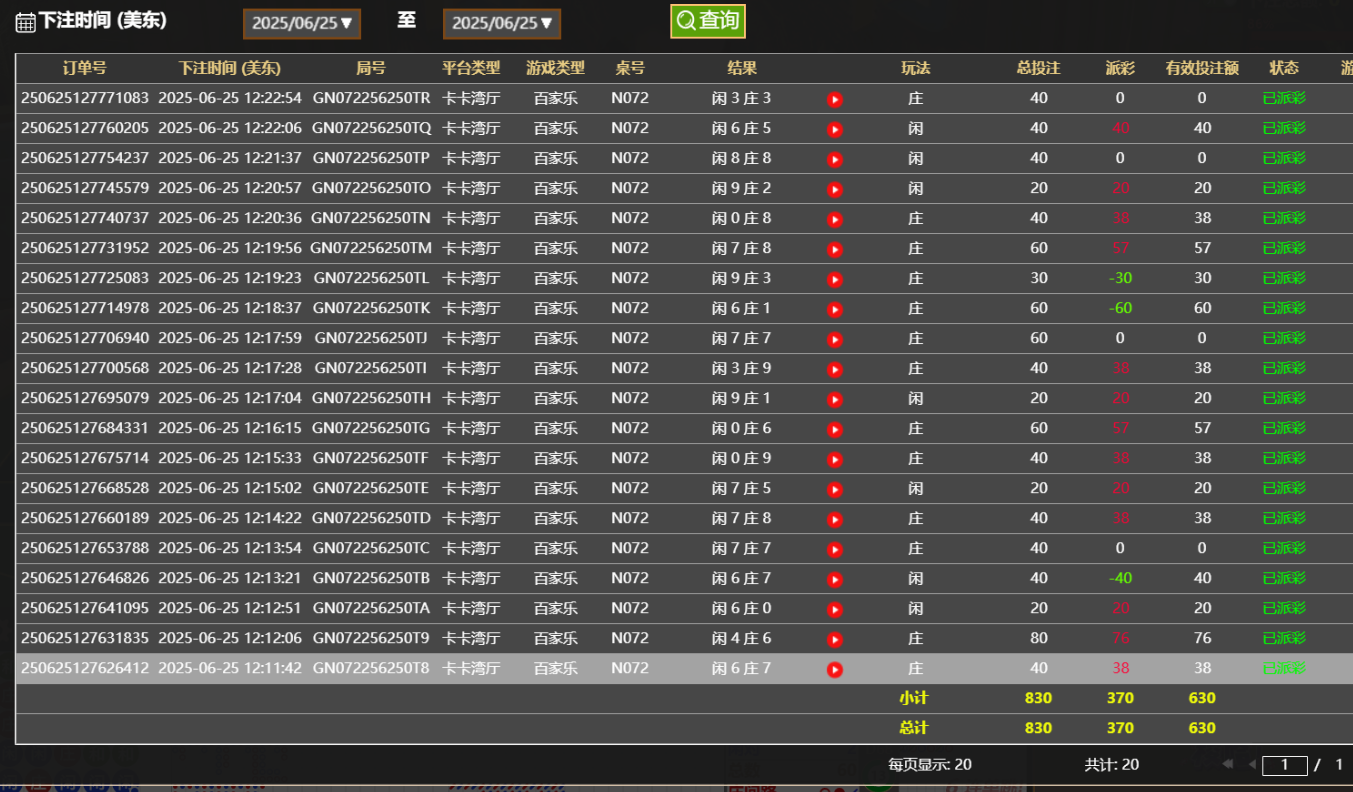1353x792 pixels.
Task: Play replay in highlighted row GN072256250T8
Action: point(835,669)
